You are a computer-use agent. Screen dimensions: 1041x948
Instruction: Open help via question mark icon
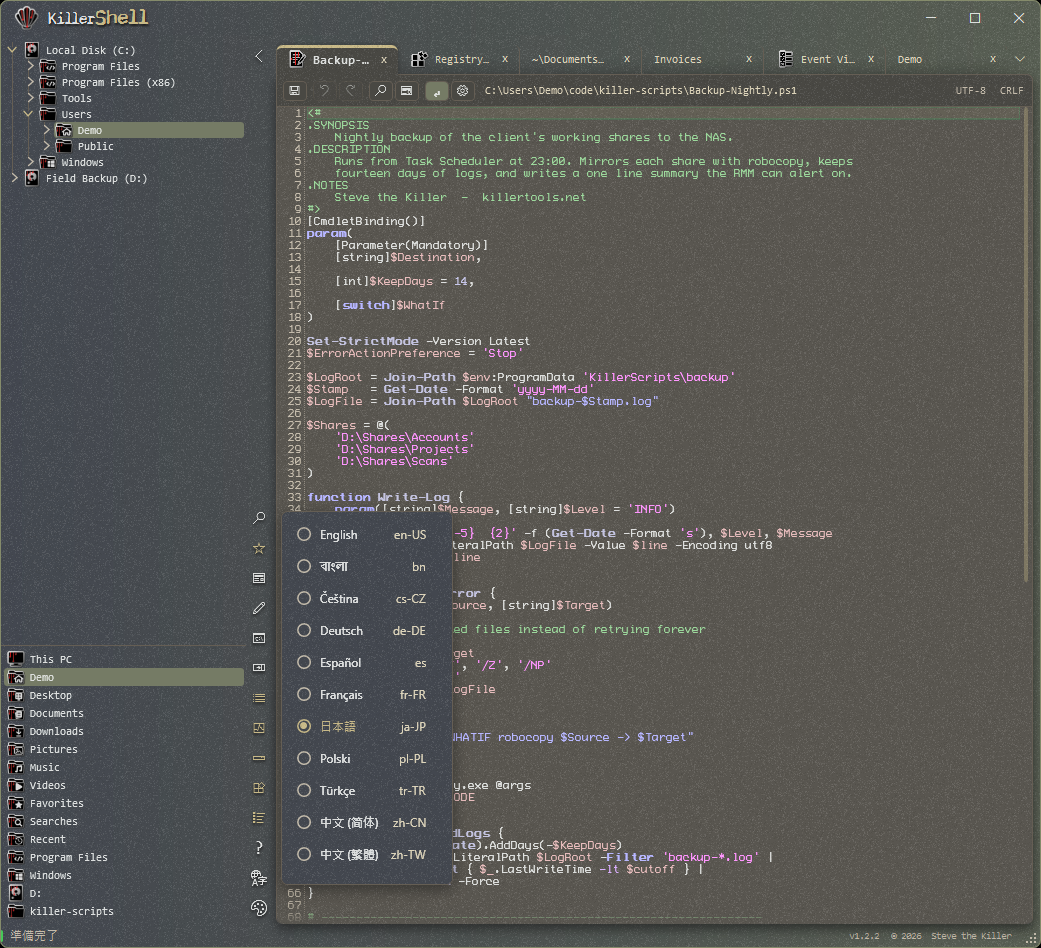click(x=259, y=848)
